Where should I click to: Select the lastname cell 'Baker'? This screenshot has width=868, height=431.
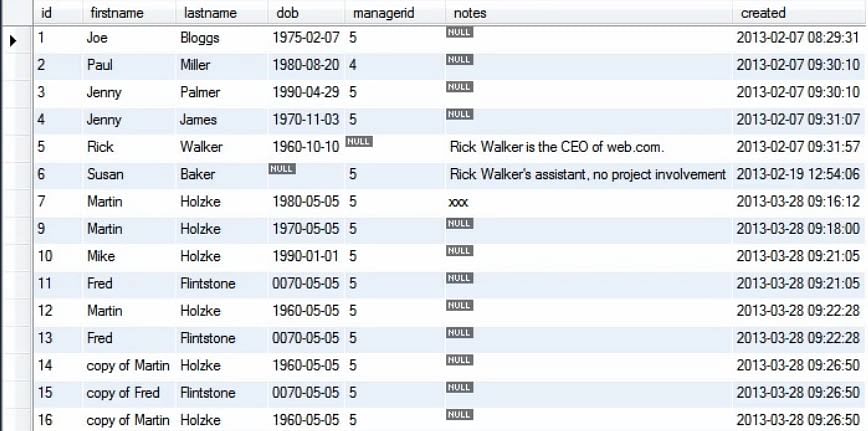(198, 174)
